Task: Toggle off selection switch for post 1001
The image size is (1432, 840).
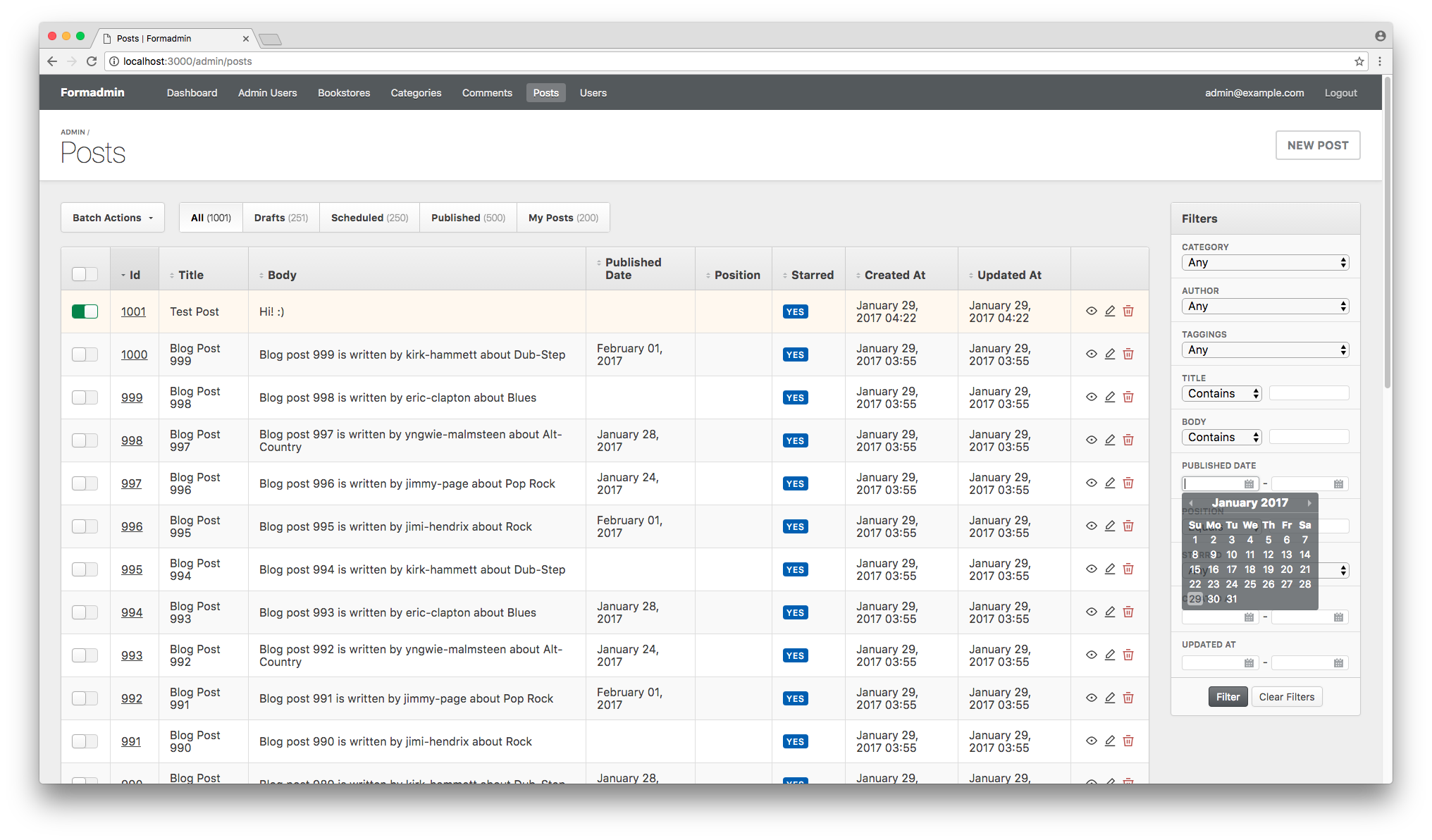Action: point(85,311)
